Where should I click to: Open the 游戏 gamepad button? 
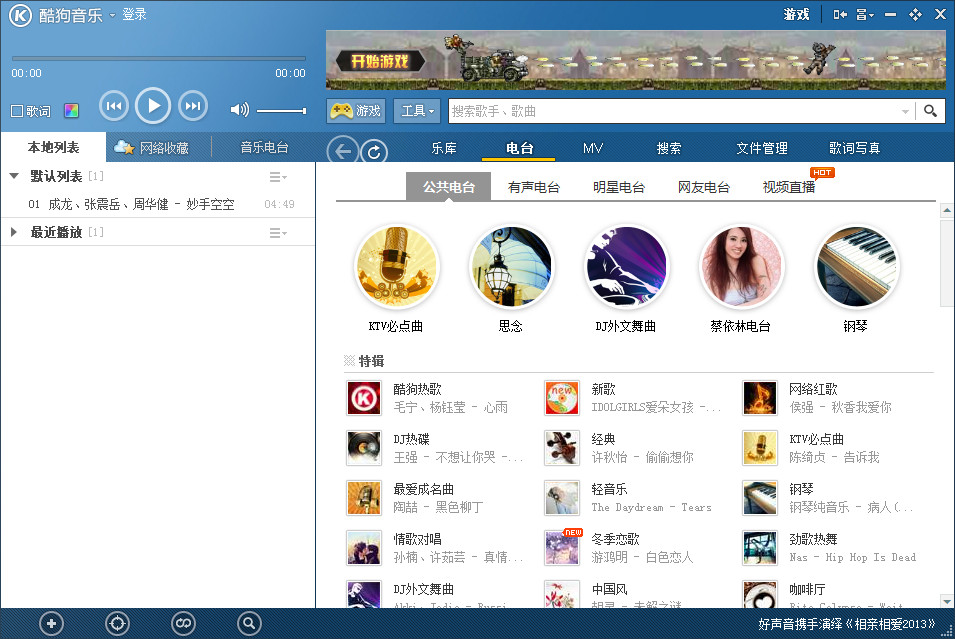point(356,111)
